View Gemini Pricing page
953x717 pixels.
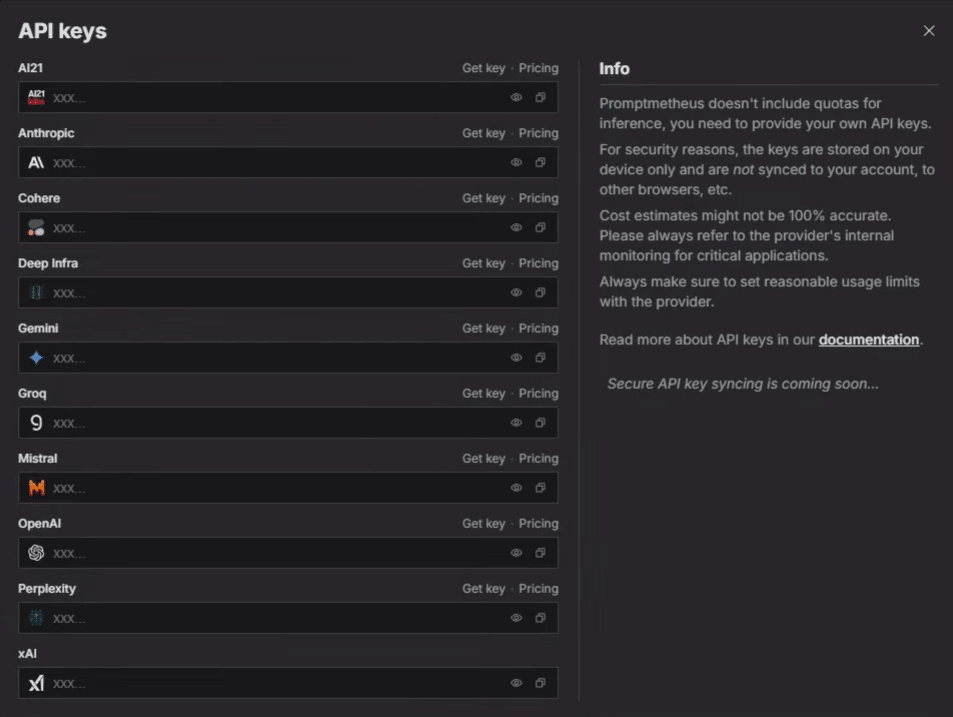(x=538, y=328)
